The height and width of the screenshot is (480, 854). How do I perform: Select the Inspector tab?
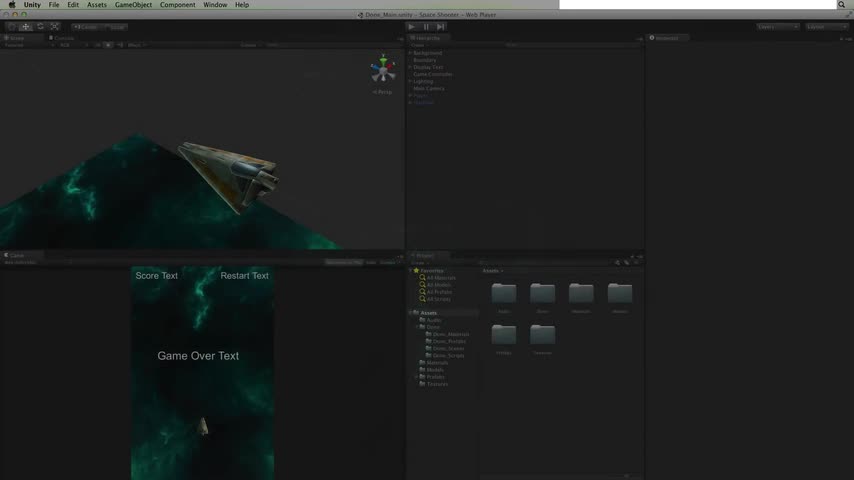coord(666,38)
